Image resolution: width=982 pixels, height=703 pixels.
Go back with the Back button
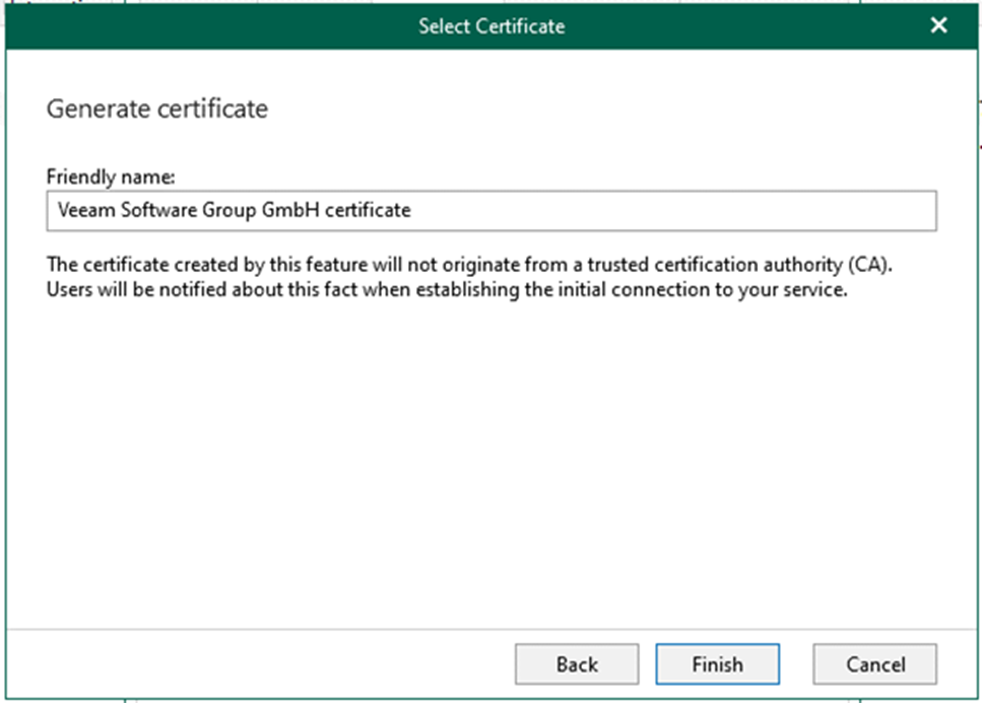(x=577, y=665)
